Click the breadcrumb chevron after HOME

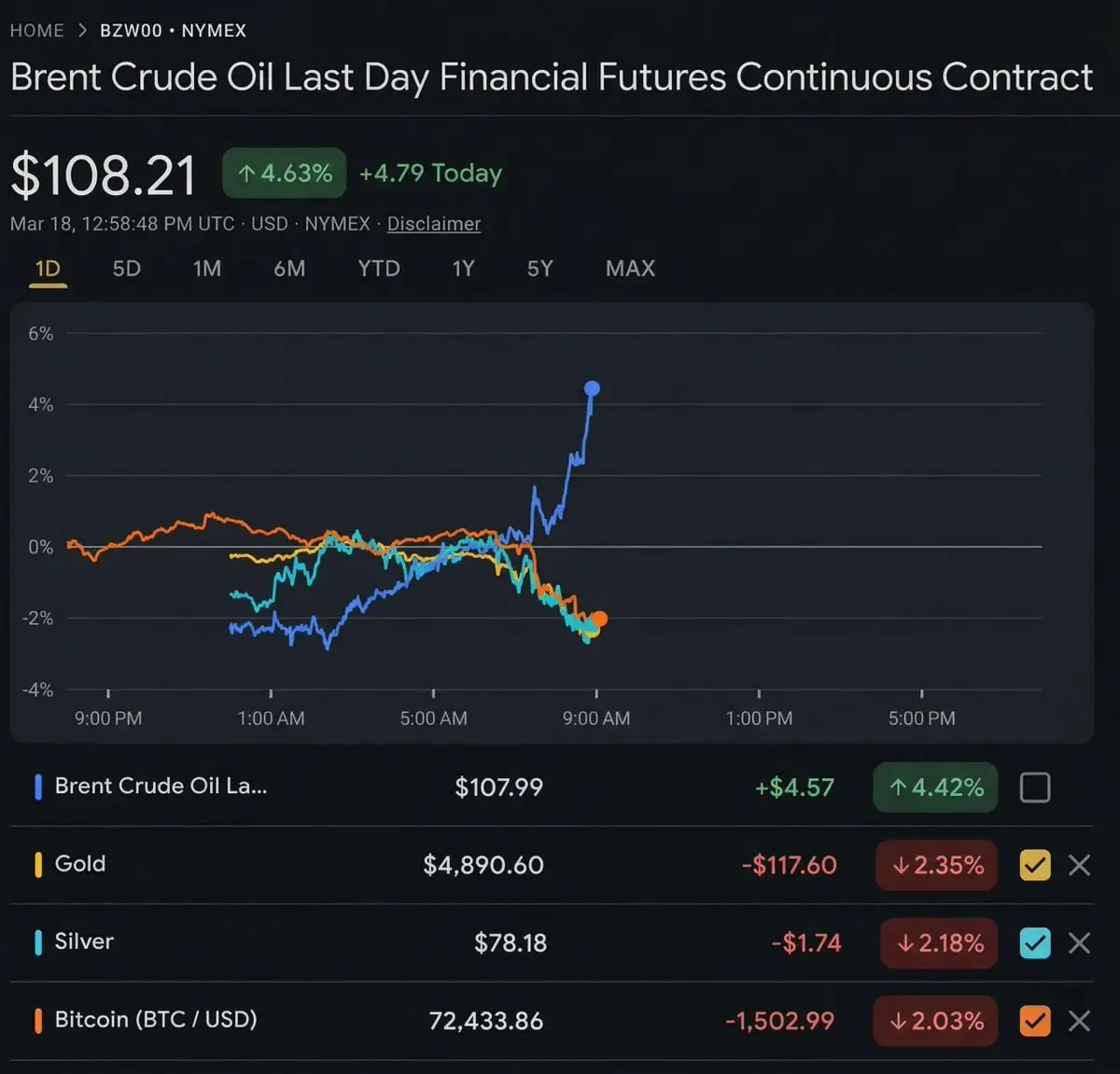pos(82,31)
